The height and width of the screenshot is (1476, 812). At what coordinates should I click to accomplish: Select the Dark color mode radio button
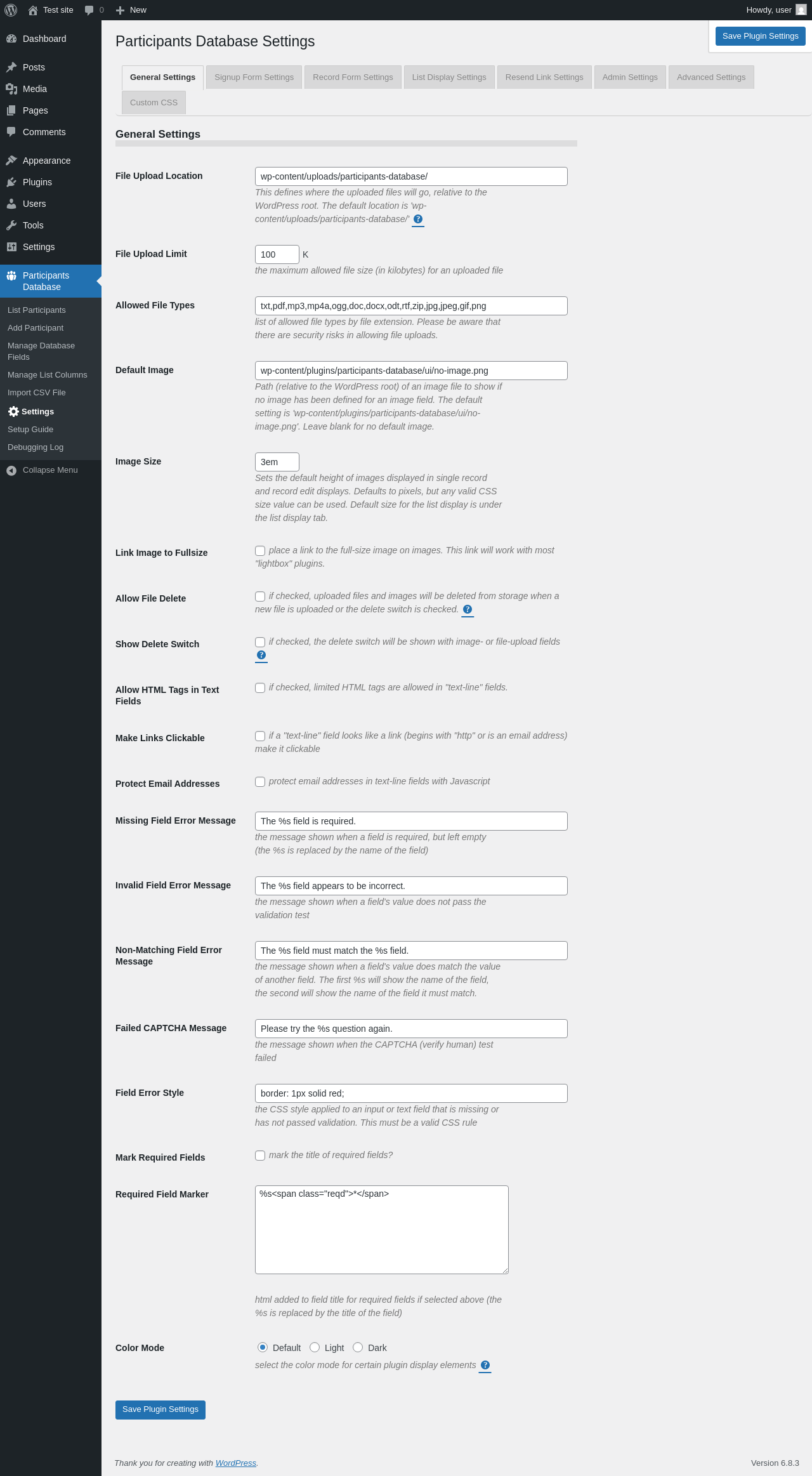coord(358,1347)
